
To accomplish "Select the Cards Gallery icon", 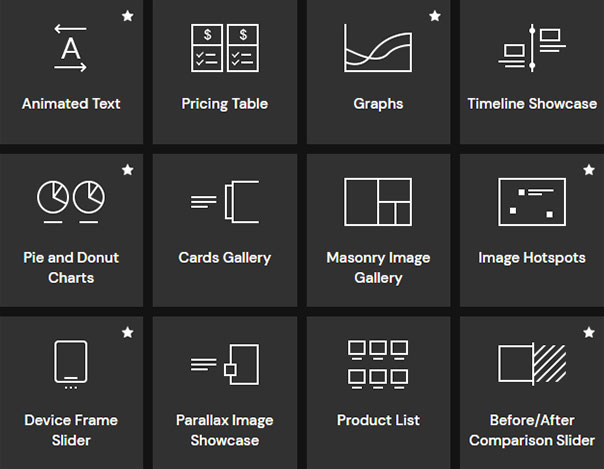I will pos(225,201).
